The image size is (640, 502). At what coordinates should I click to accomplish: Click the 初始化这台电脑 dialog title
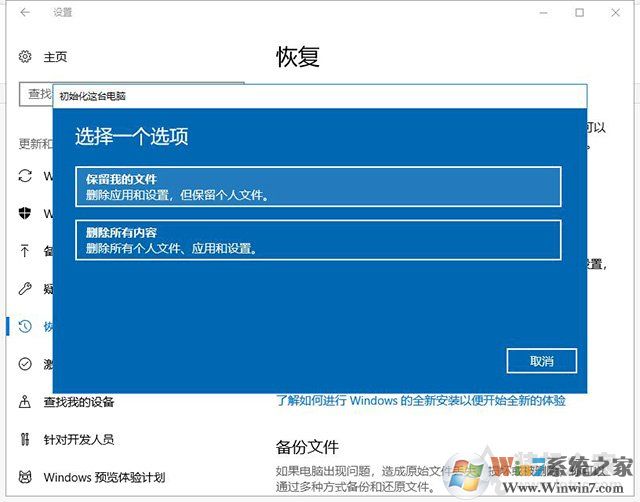(93, 96)
